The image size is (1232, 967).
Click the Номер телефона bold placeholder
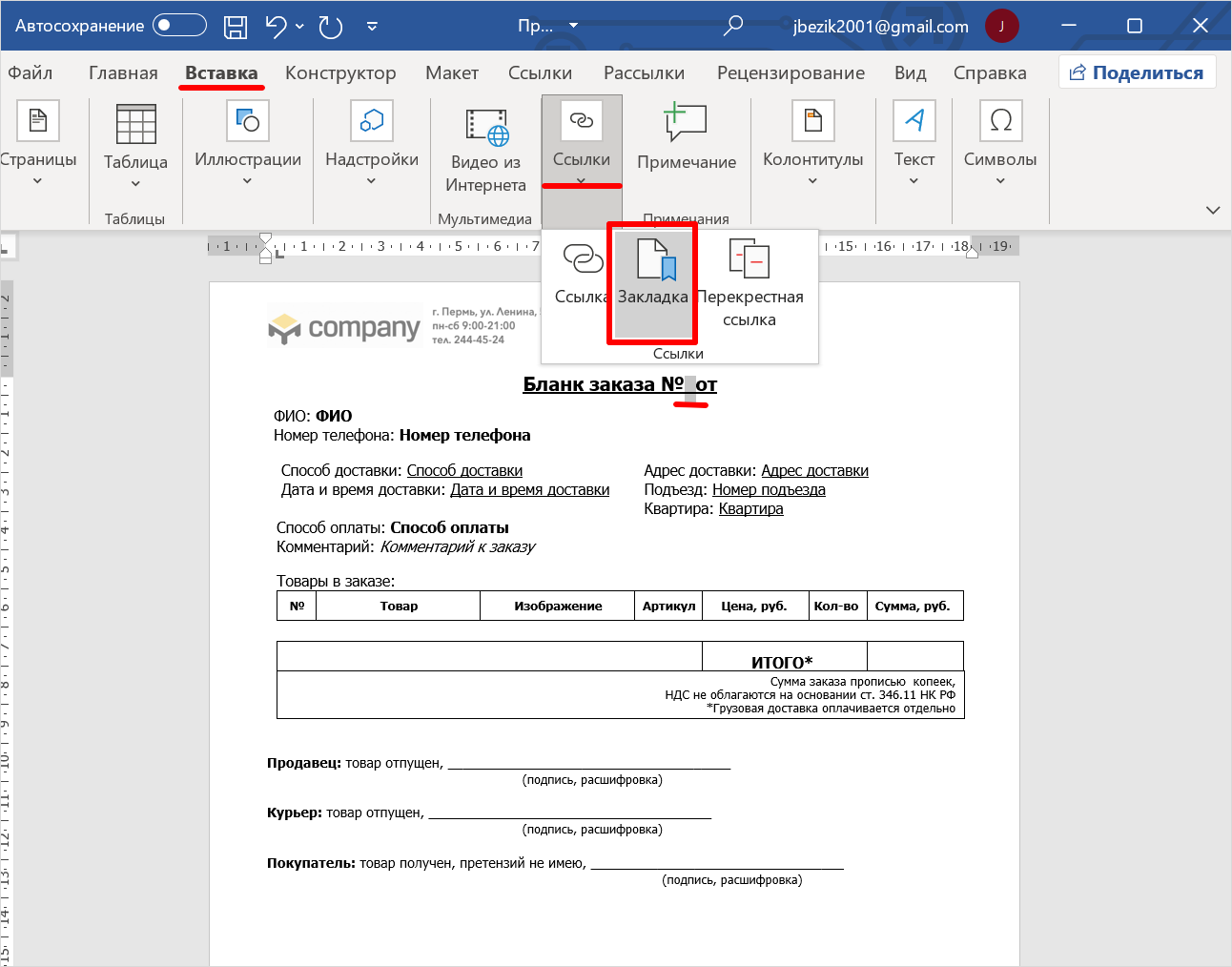[x=464, y=435]
